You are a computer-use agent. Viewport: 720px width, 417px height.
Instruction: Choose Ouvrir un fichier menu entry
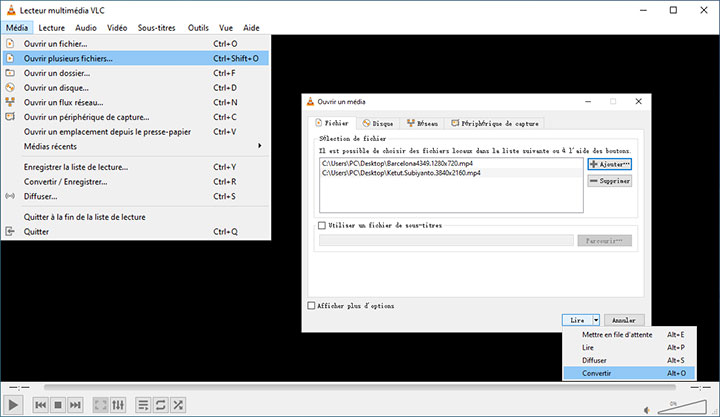coord(135,44)
